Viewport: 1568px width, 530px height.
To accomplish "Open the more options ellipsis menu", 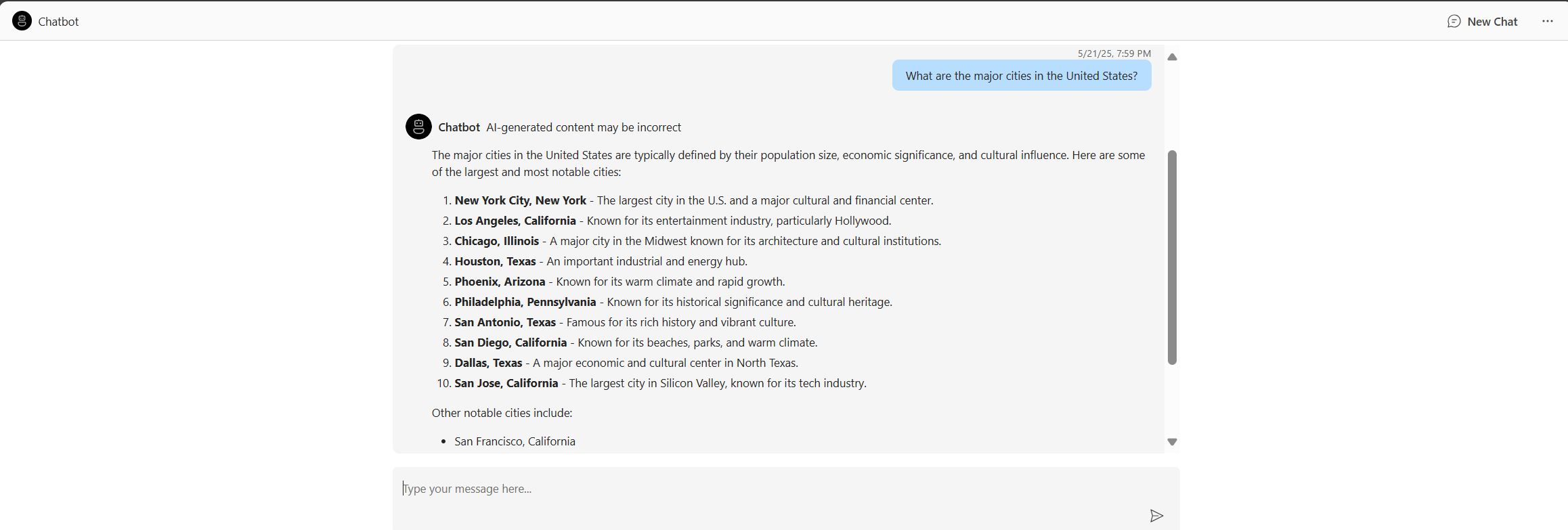I will coord(1548,22).
